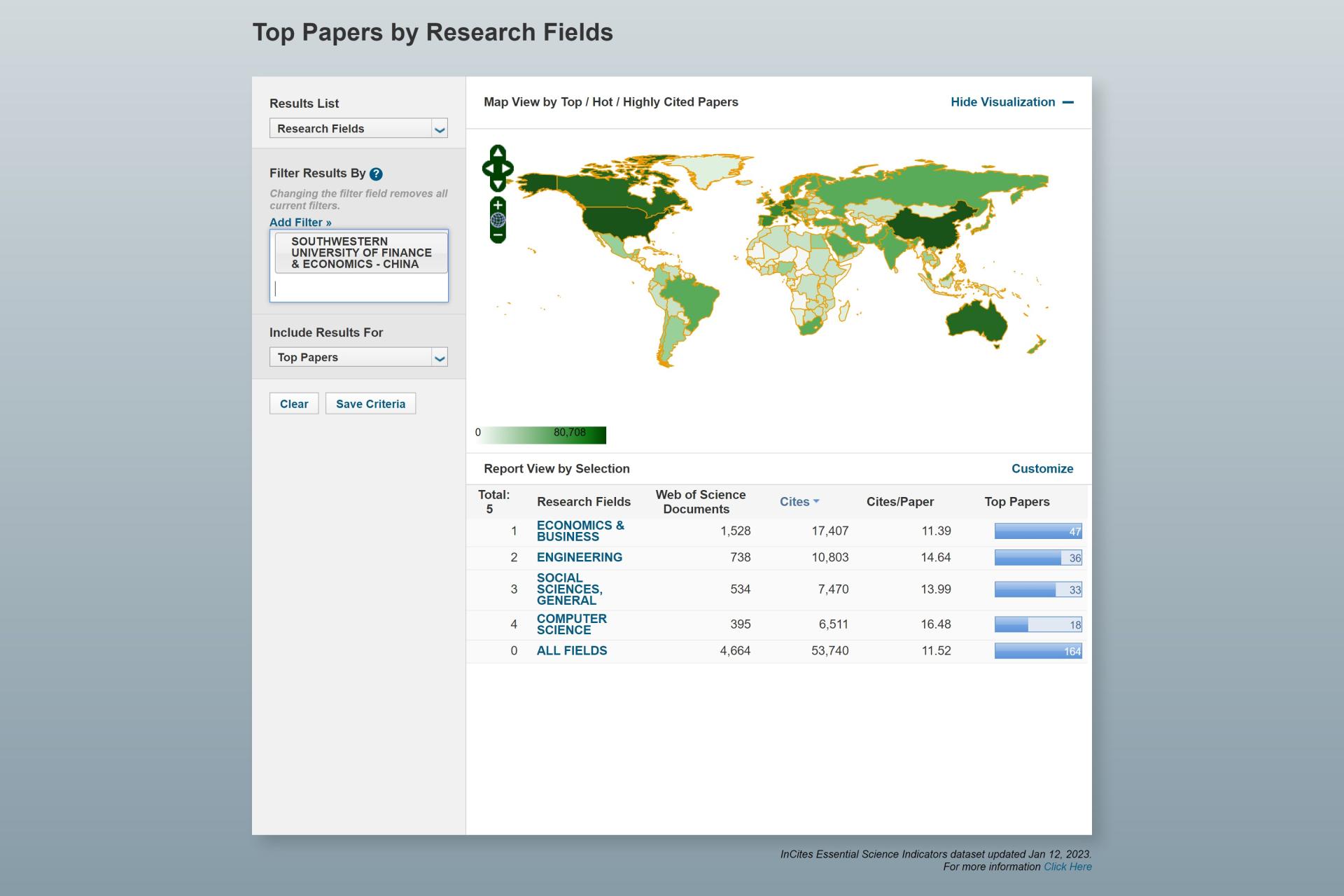Click the Add Filter link
This screenshot has width=1344, height=896.
(x=300, y=223)
